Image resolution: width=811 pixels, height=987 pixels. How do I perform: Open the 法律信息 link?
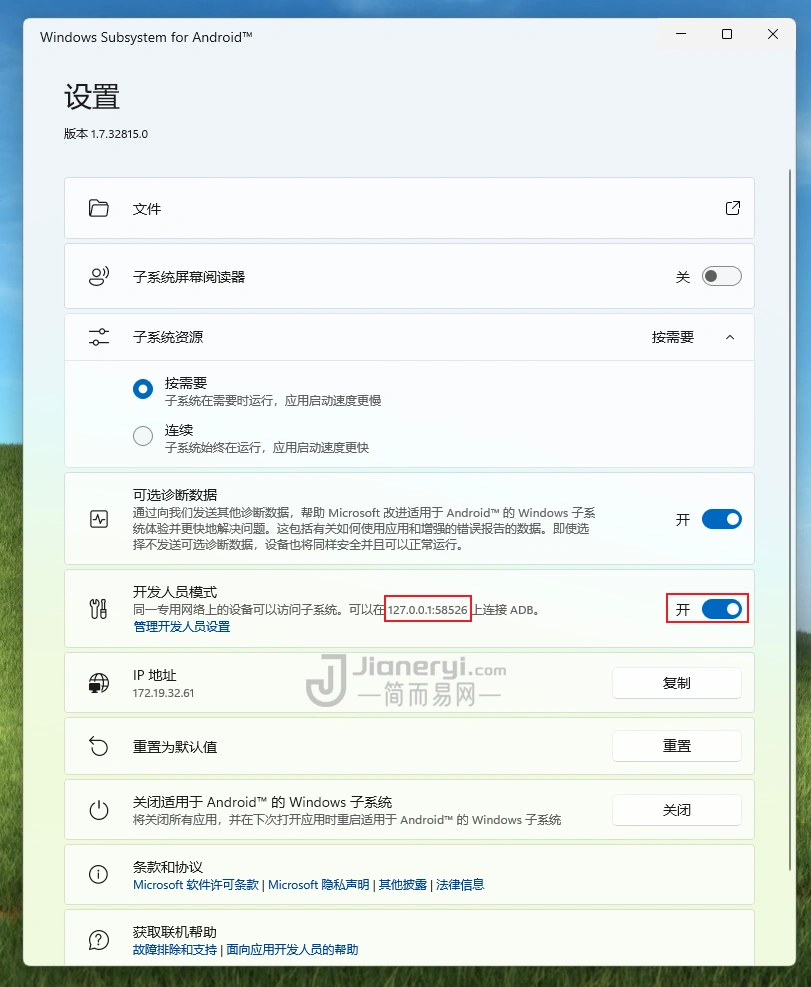(x=460, y=884)
